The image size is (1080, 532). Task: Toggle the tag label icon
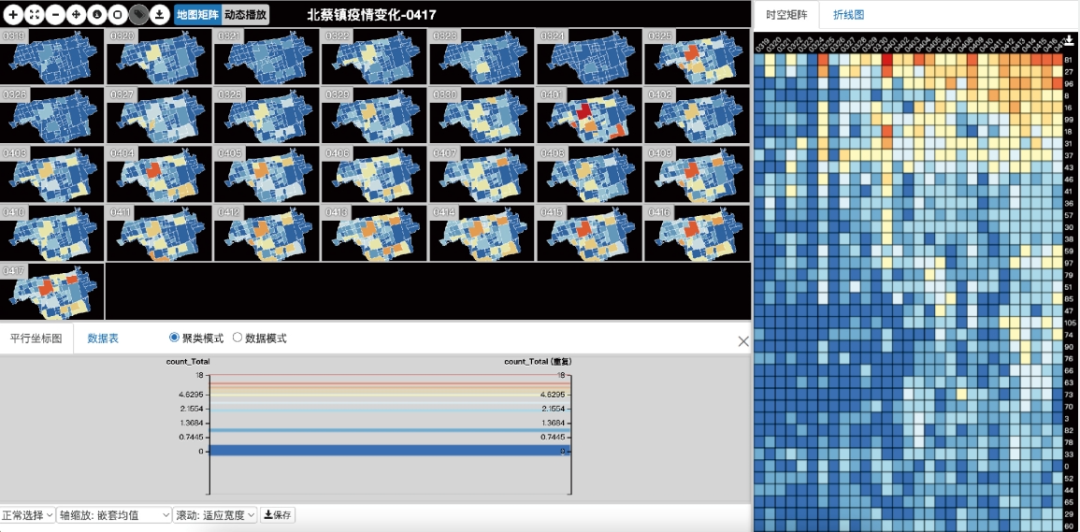[138, 15]
